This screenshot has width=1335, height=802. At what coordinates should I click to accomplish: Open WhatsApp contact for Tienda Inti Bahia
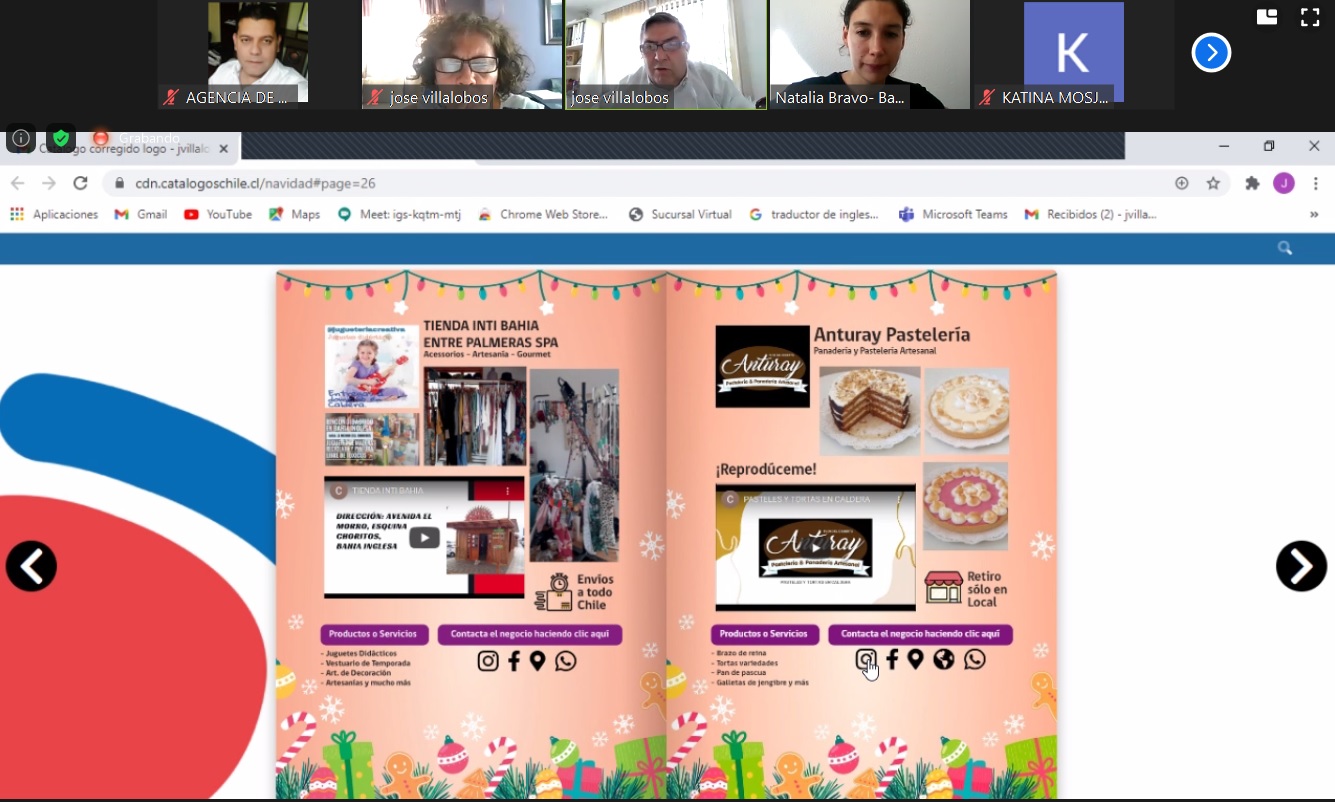pyautogui.click(x=566, y=661)
